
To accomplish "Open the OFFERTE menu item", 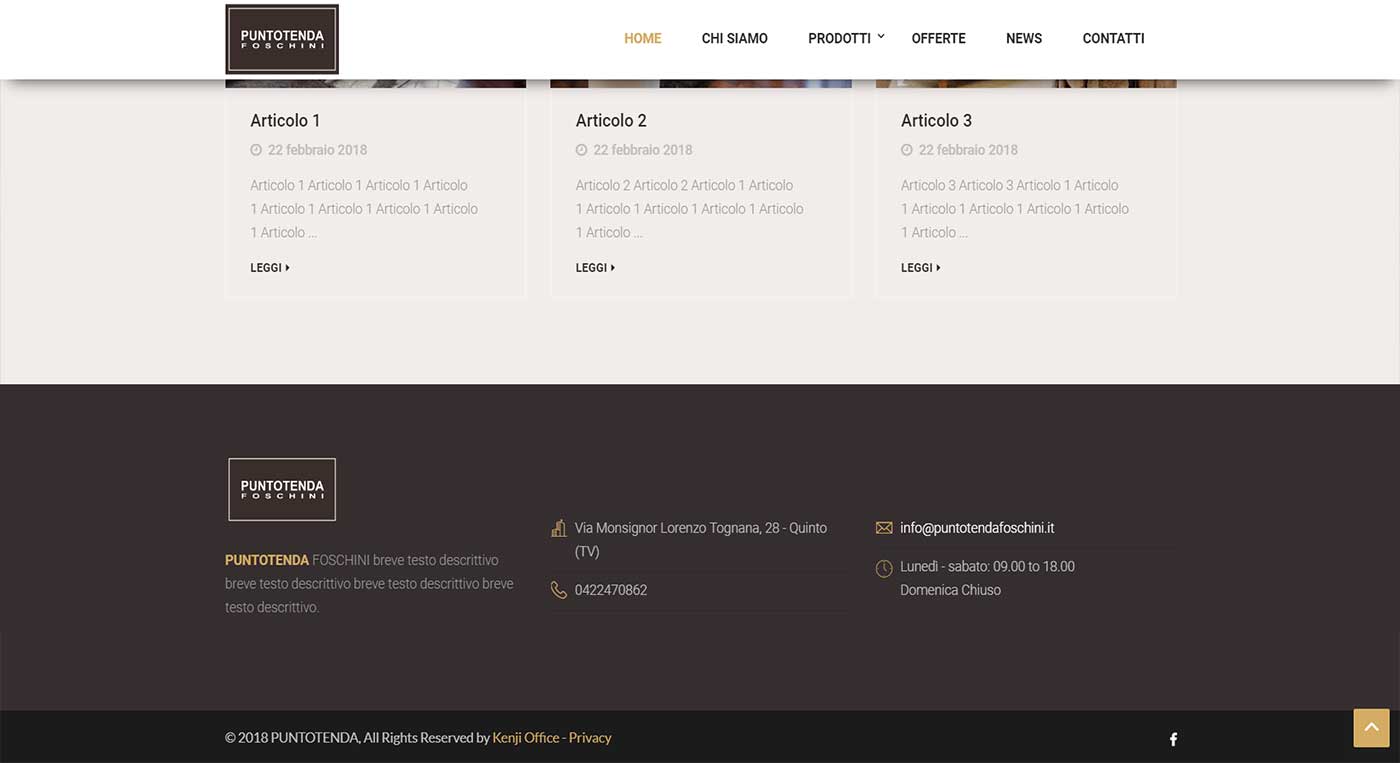I will click(x=938, y=39).
